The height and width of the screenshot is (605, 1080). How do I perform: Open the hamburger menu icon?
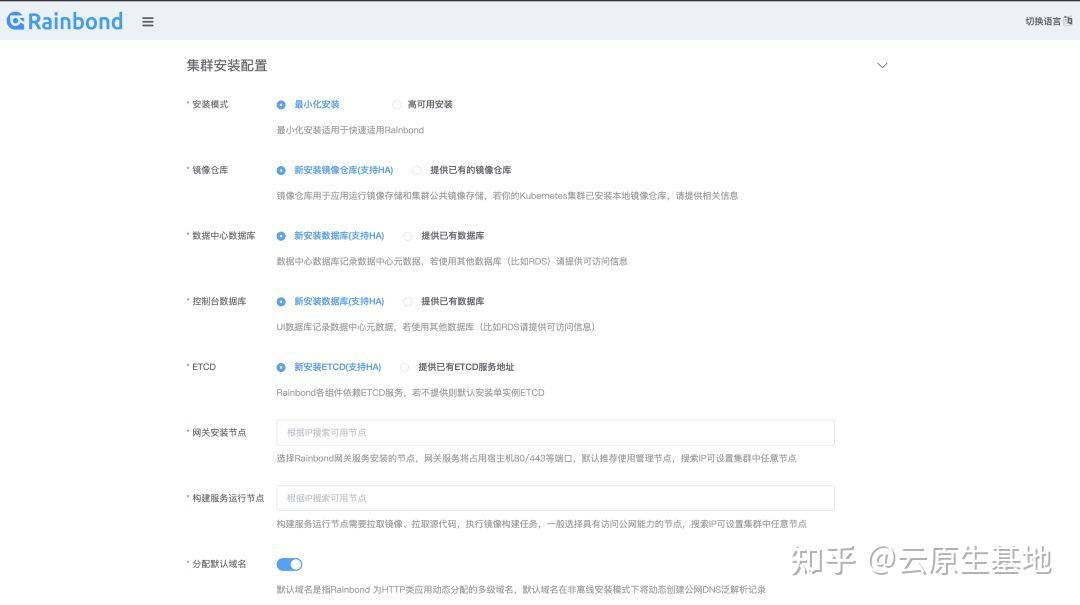[x=147, y=21]
